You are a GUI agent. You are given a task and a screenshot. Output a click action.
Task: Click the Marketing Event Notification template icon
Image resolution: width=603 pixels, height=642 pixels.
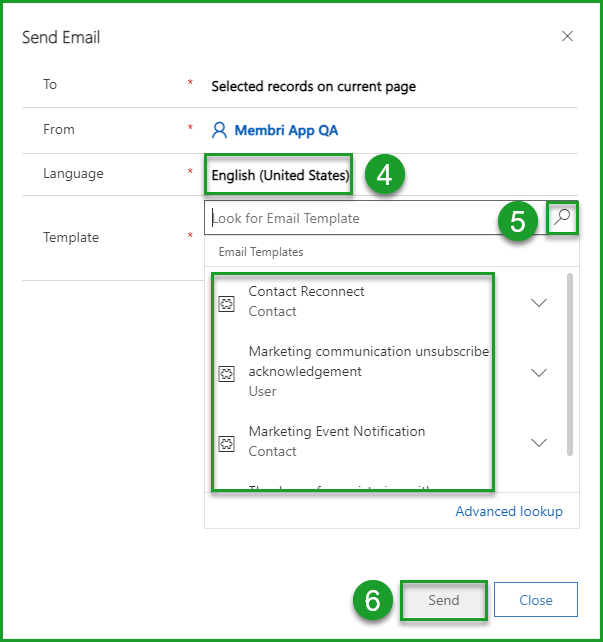coord(226,442)
